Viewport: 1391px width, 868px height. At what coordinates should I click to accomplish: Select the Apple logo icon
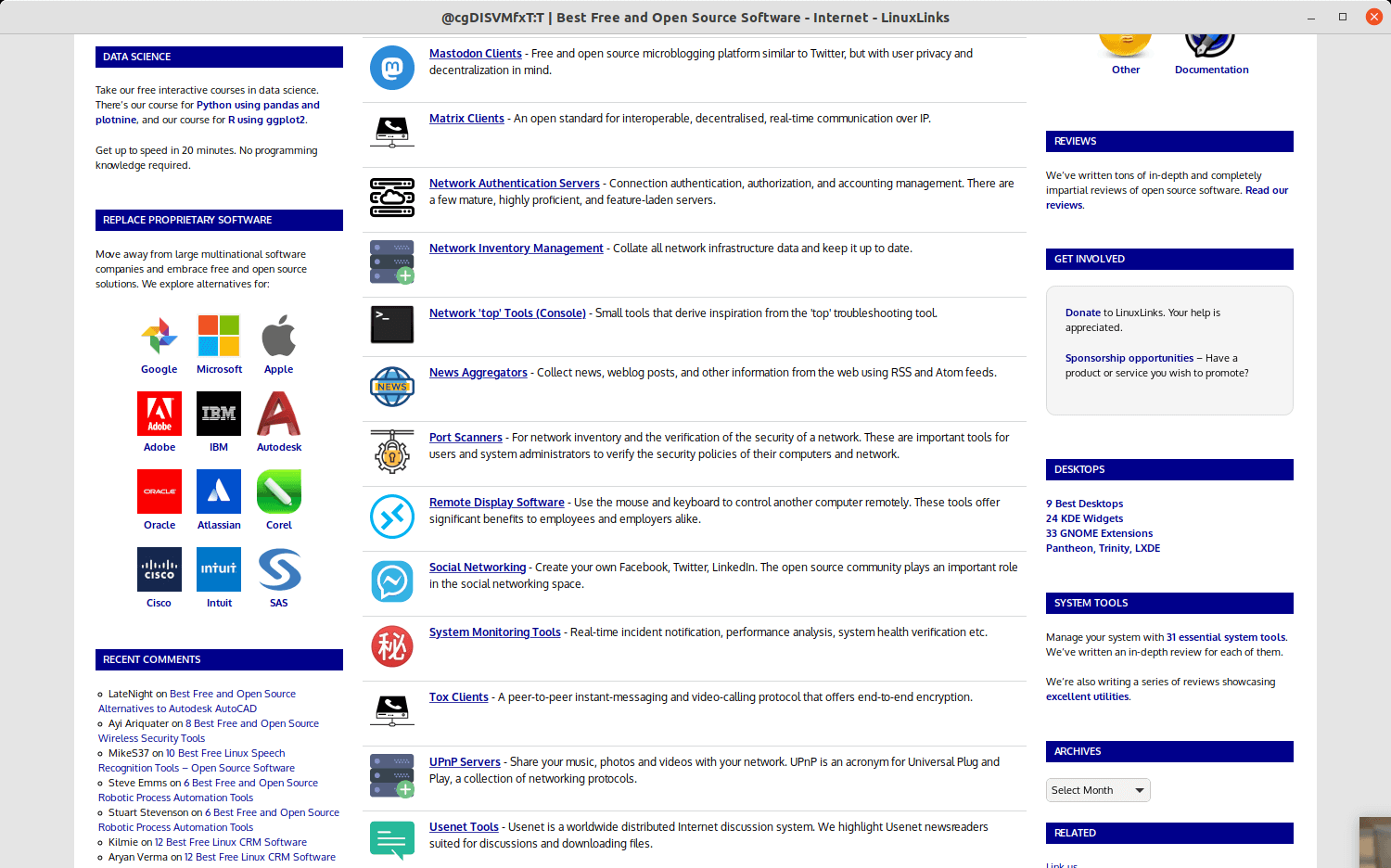click(279, 336)
